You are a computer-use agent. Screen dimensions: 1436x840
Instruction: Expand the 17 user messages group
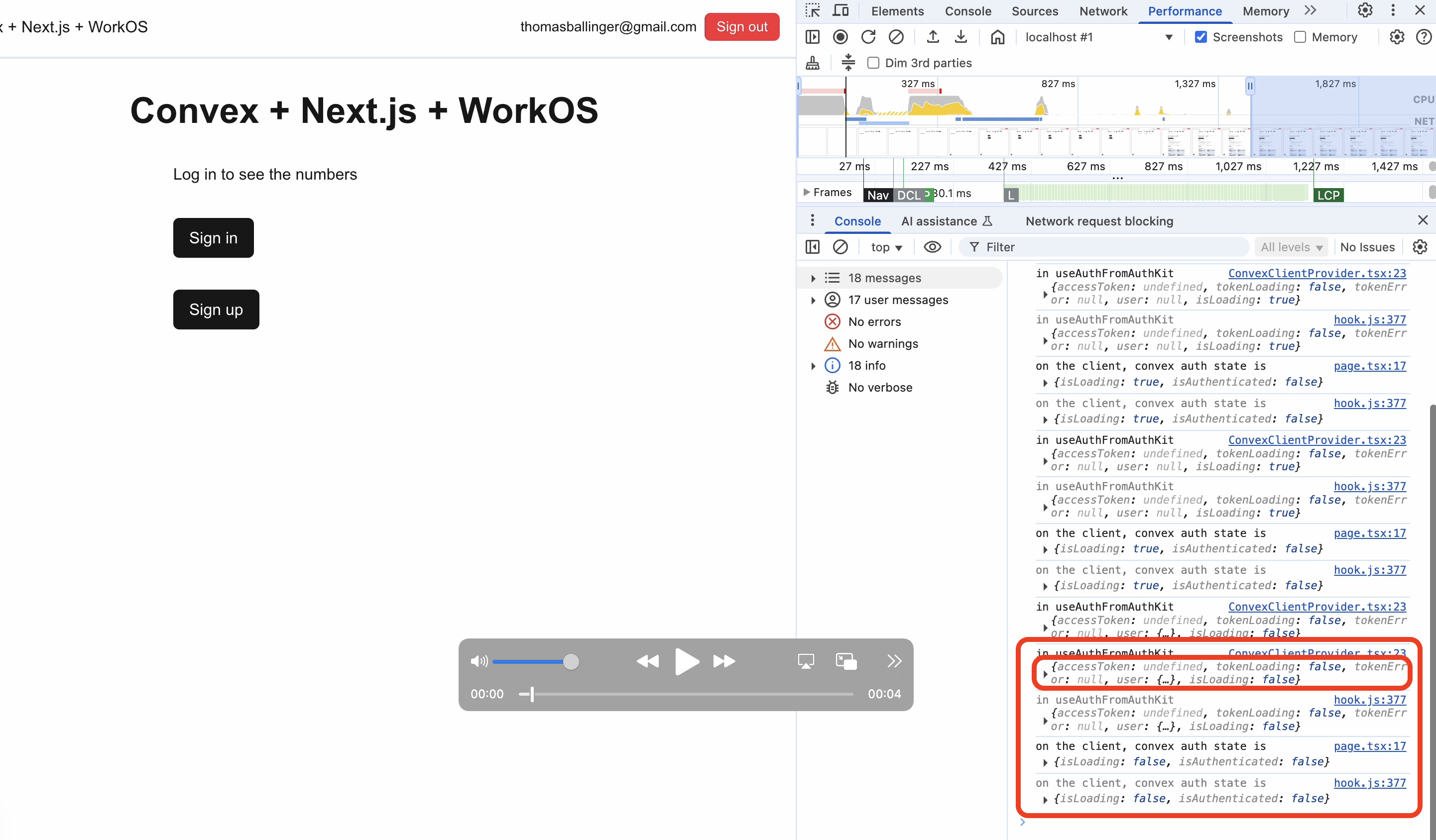813,300
